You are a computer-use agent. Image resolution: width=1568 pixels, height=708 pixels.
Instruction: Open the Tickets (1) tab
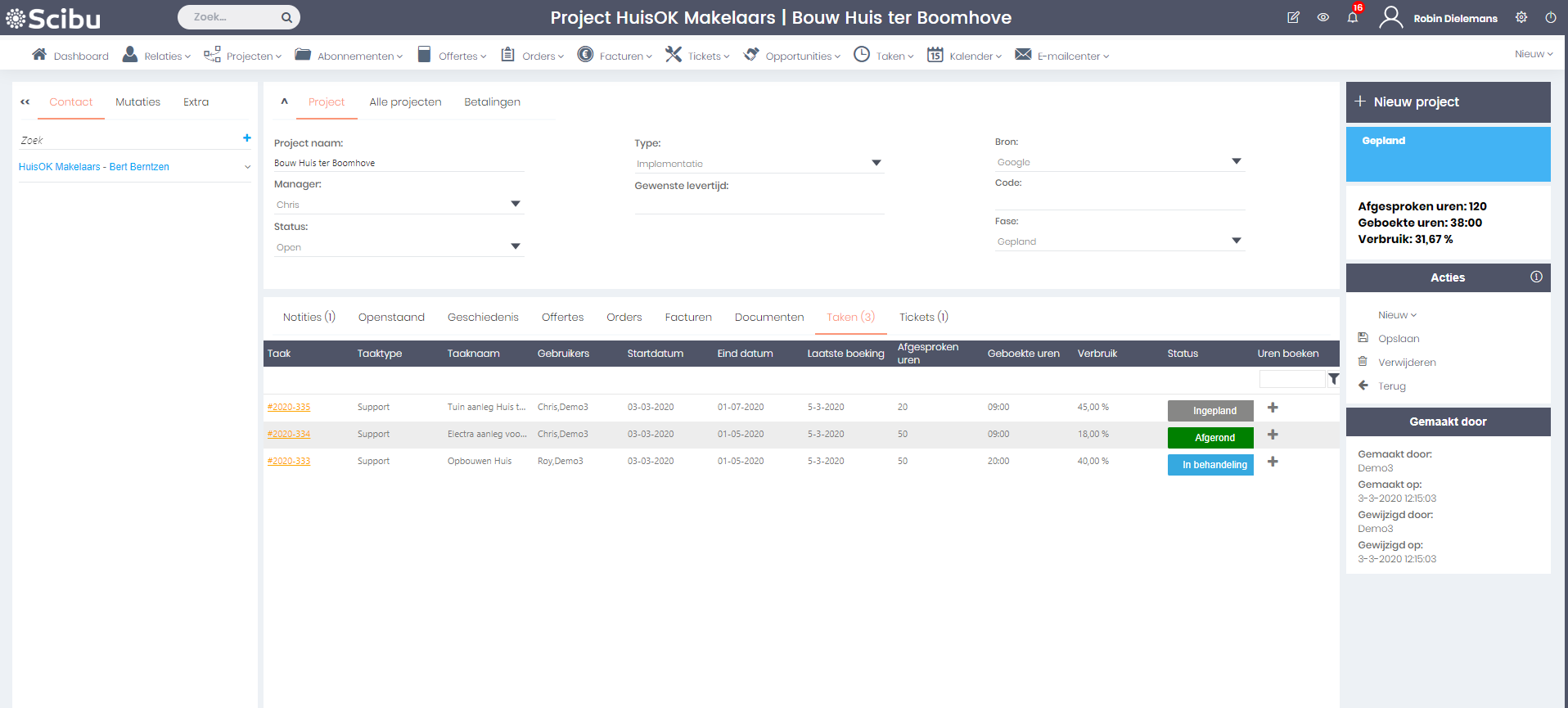(924, 318)
